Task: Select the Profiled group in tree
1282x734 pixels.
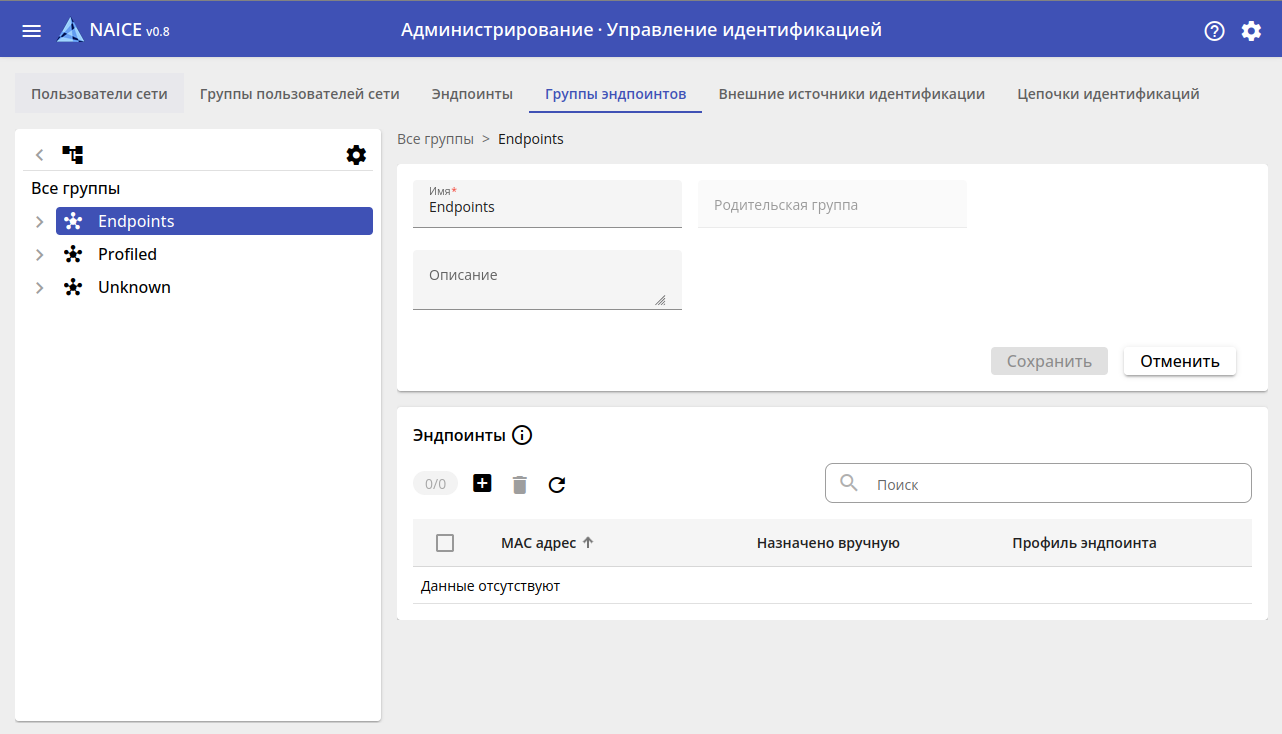Action: coord(127,255)
